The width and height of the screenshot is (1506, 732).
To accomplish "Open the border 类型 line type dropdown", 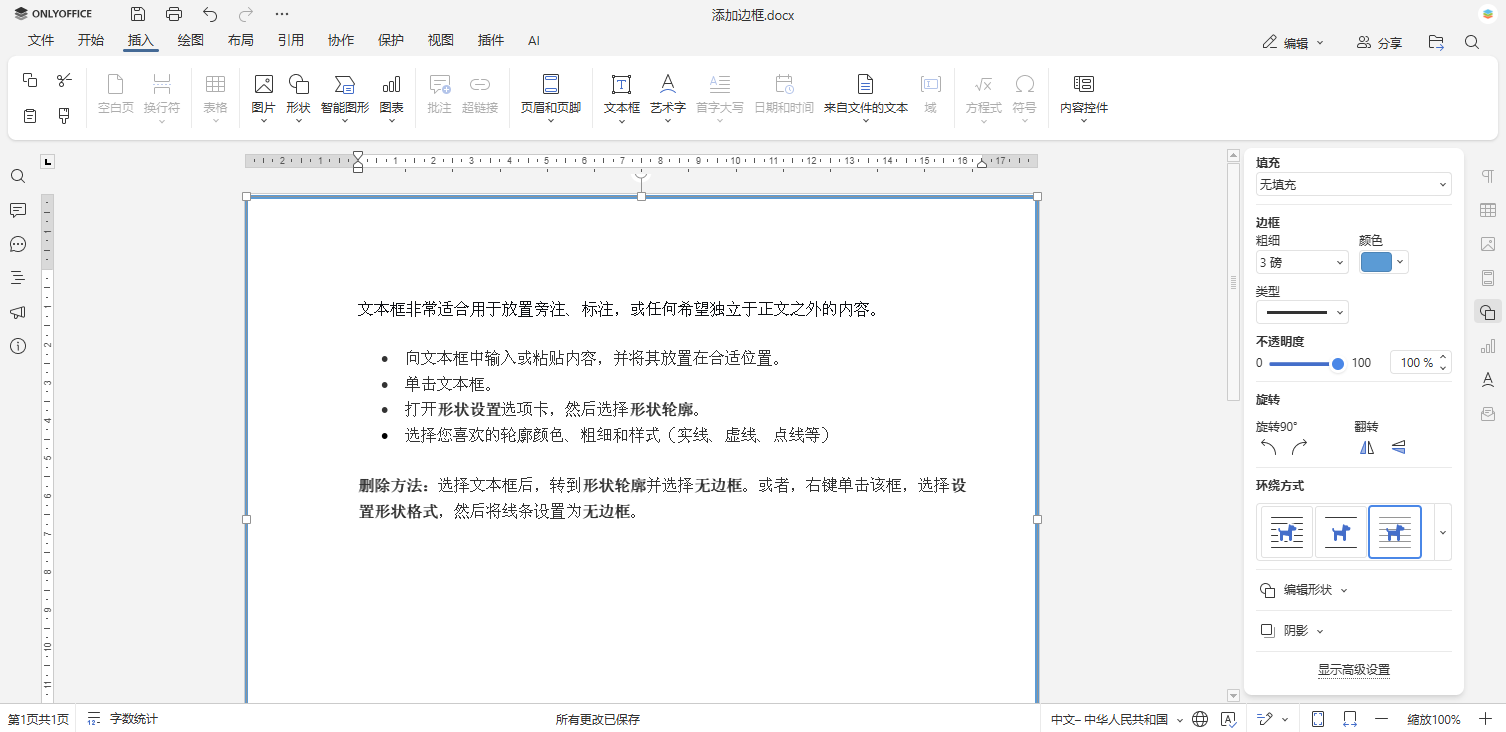I will pyautogui.click(x=1302, y=312).
